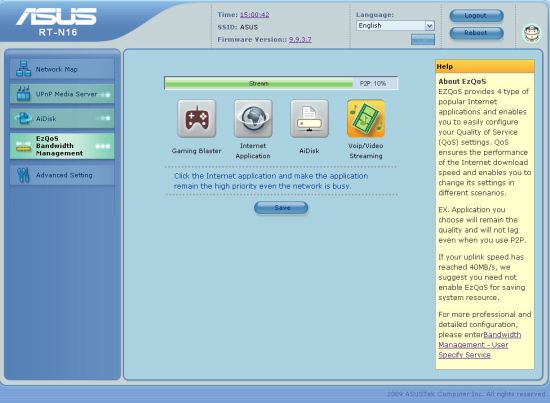This screenshot has width=550, height=403.
Task: Click the Gaming Blaster label
Action: [196, 151]
